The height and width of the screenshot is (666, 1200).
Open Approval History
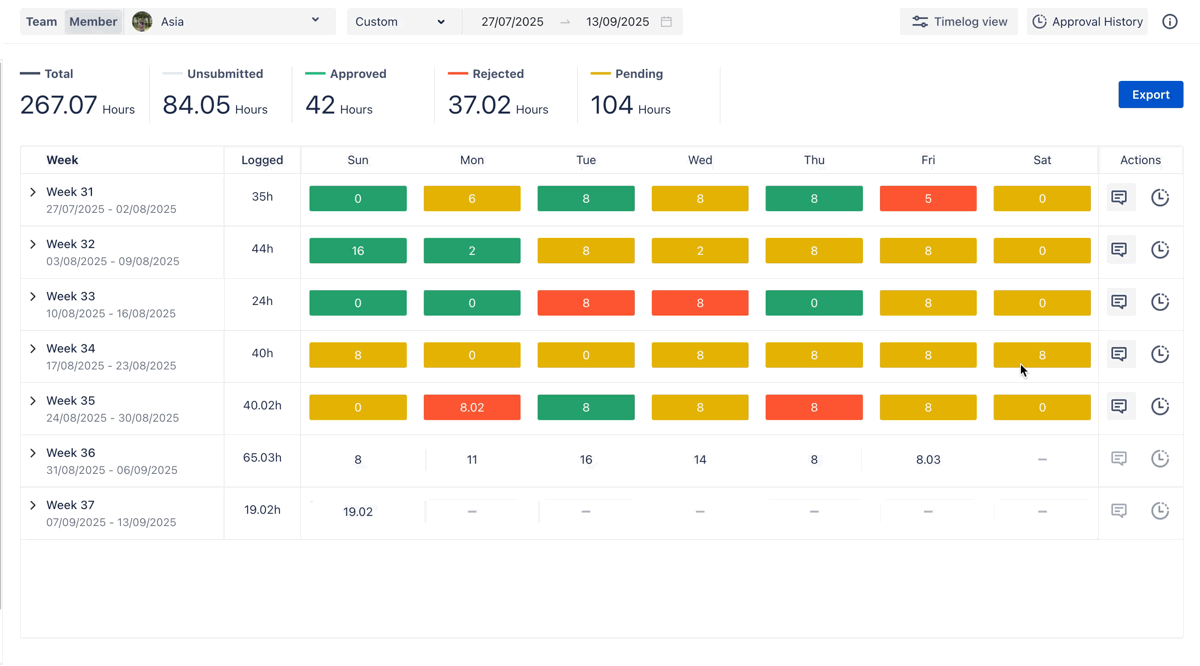point(1087,22)
